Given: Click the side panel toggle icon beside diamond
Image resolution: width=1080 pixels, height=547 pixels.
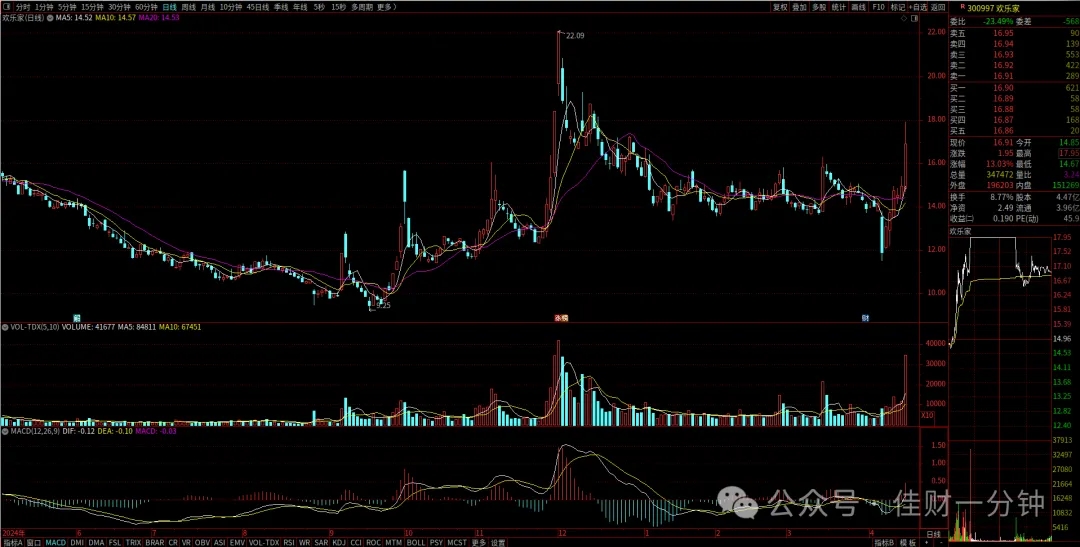Looking at the screenshot, I should point(914,18).
